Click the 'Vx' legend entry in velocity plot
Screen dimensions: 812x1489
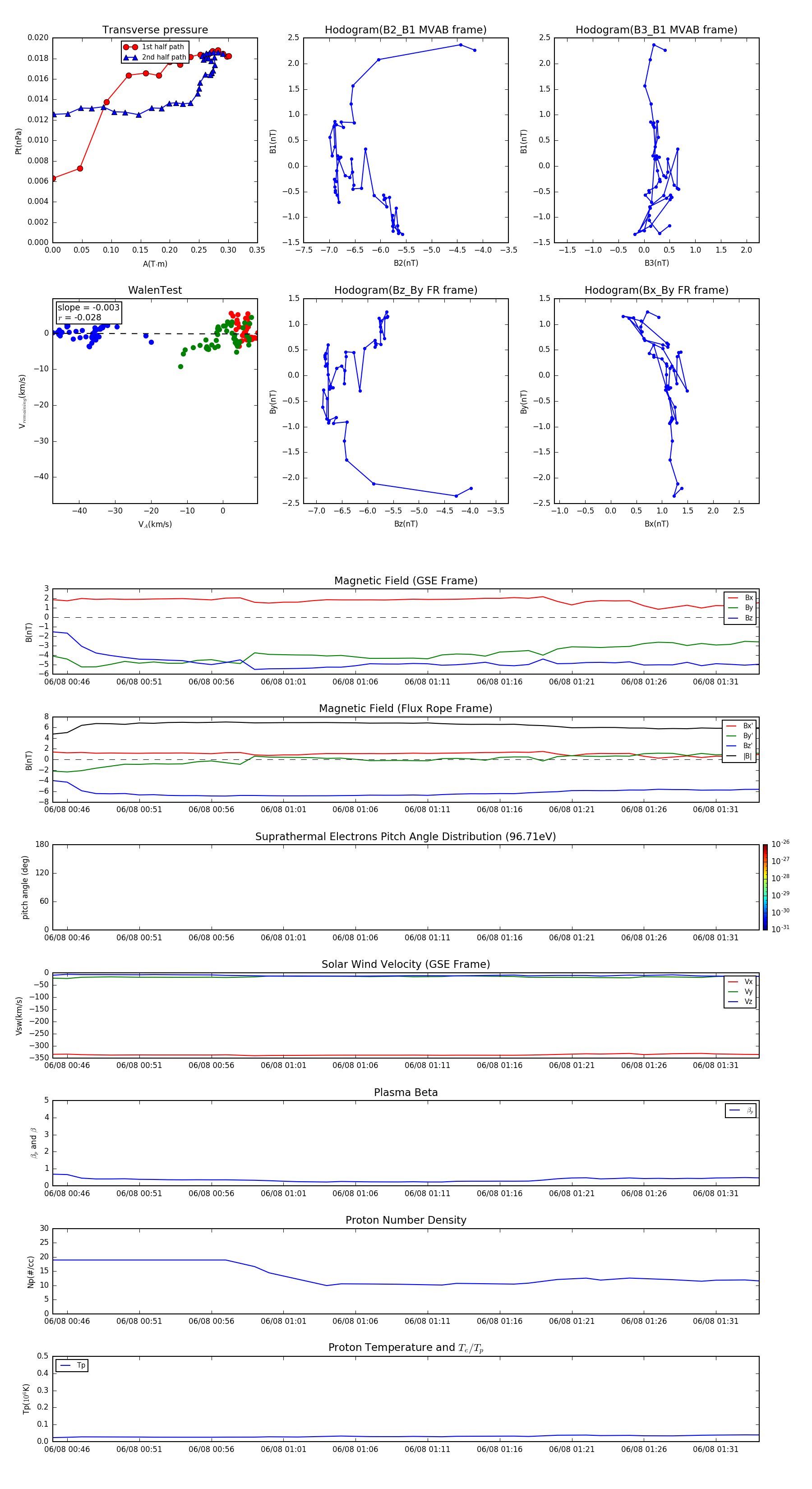click(740, 981)
